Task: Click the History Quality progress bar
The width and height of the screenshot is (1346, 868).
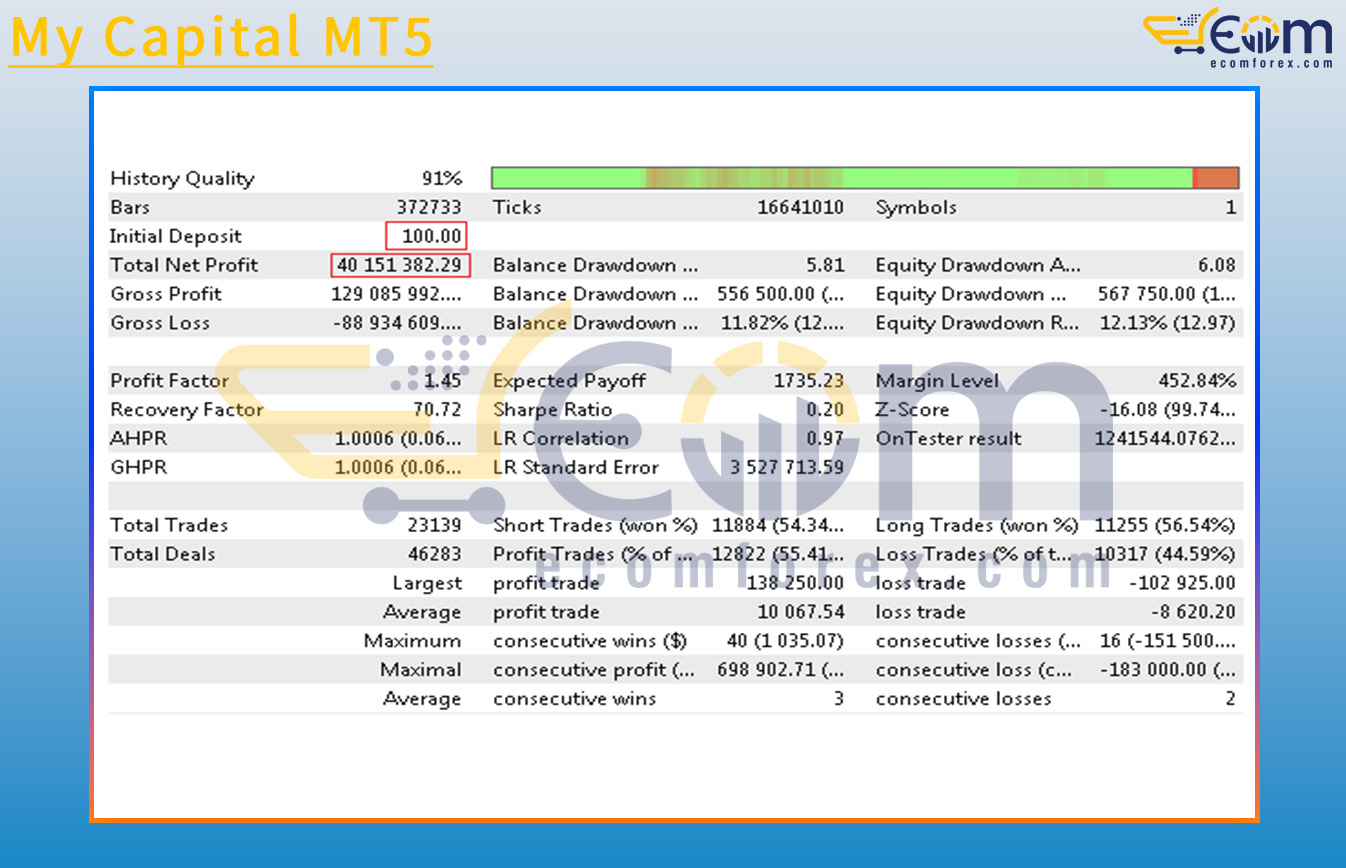Action: pyautogui.click(x=865, y=178)
